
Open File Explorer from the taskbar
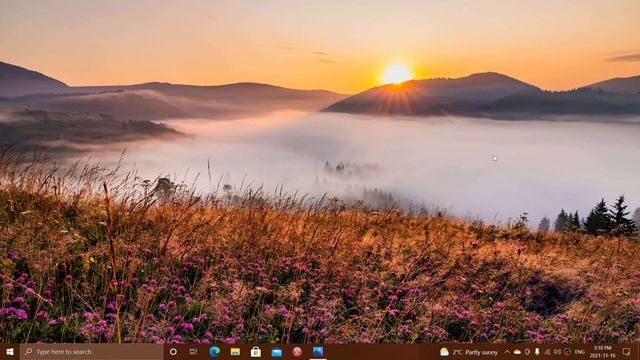(235, 351)
